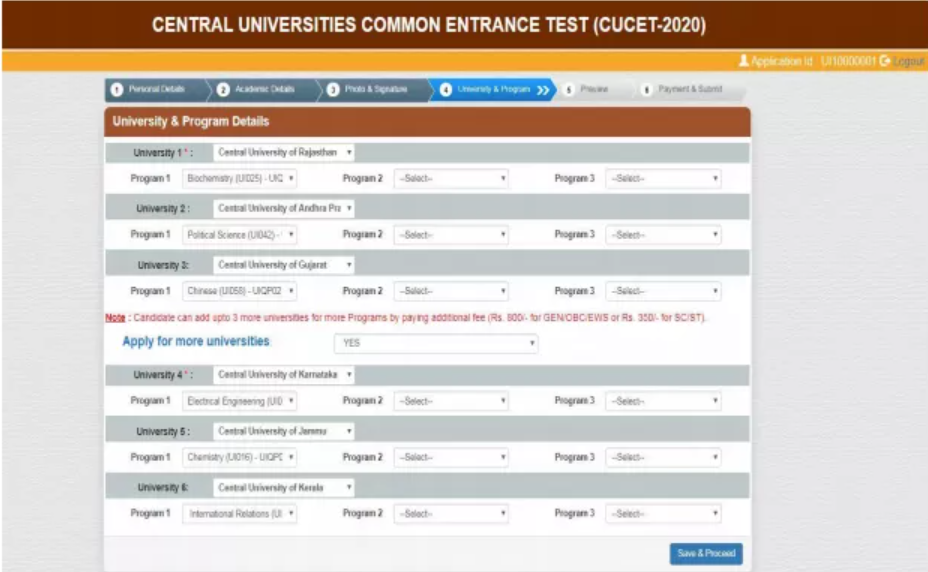Open the Payment & Submit step tab
The width and height of the screenshot is (928, 572).
689,89
